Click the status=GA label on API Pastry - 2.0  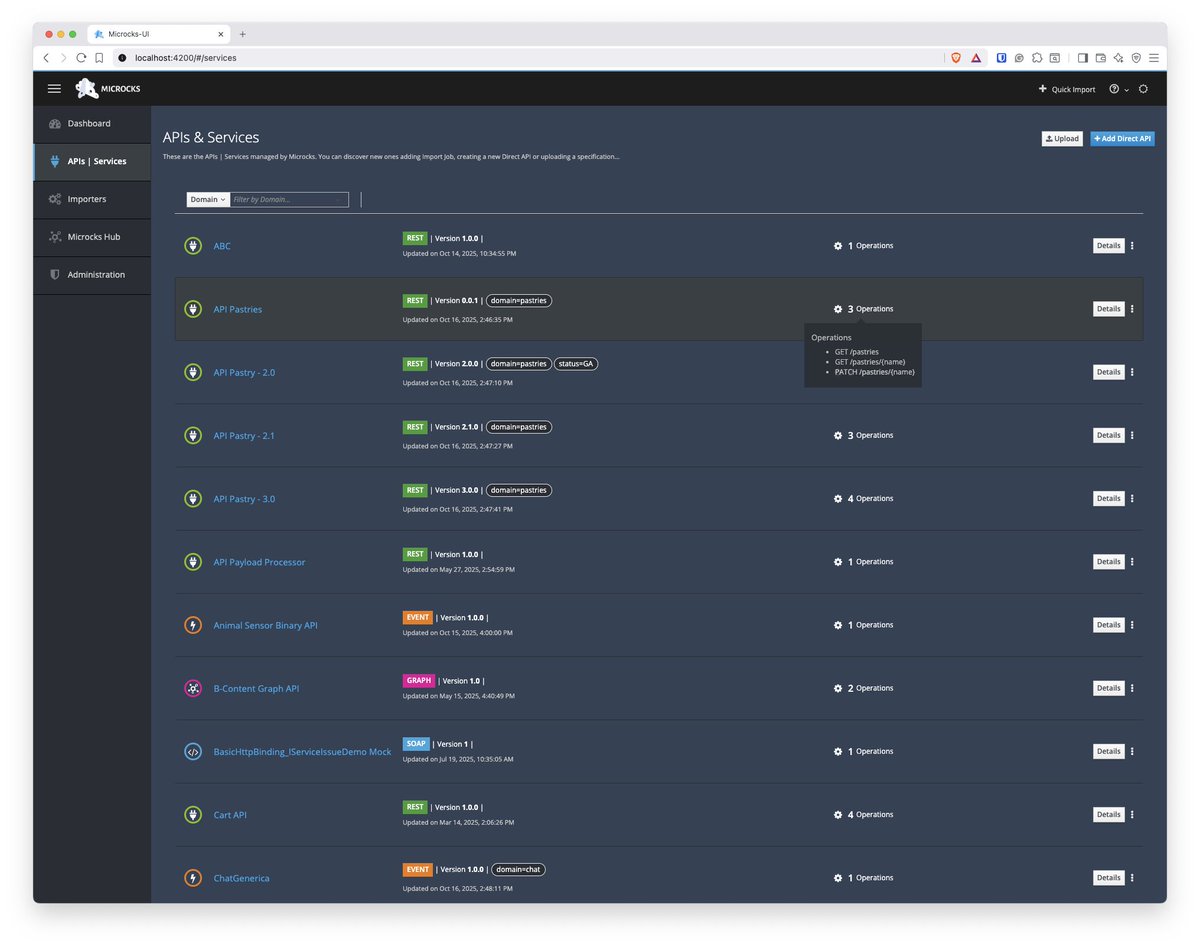[x=576, y=364]
